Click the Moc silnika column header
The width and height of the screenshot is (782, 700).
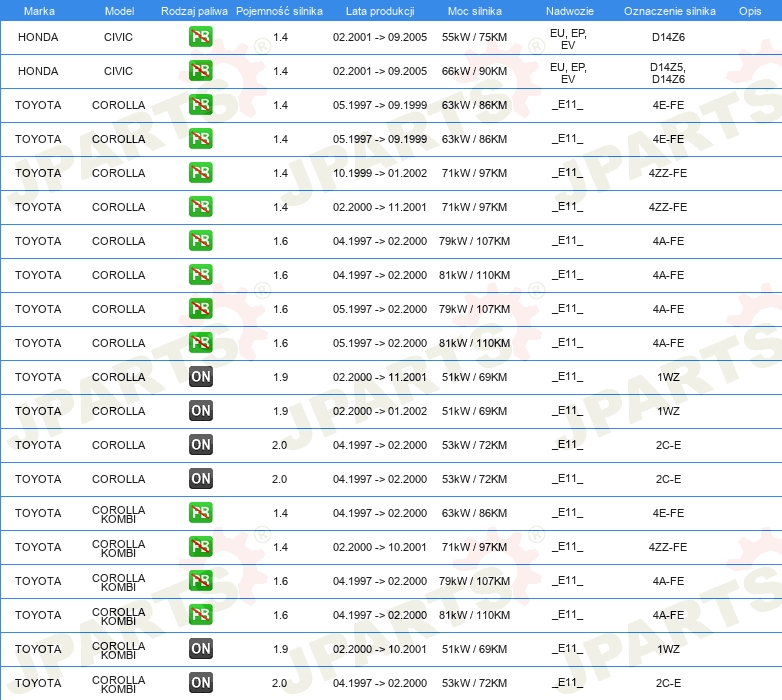474,11
